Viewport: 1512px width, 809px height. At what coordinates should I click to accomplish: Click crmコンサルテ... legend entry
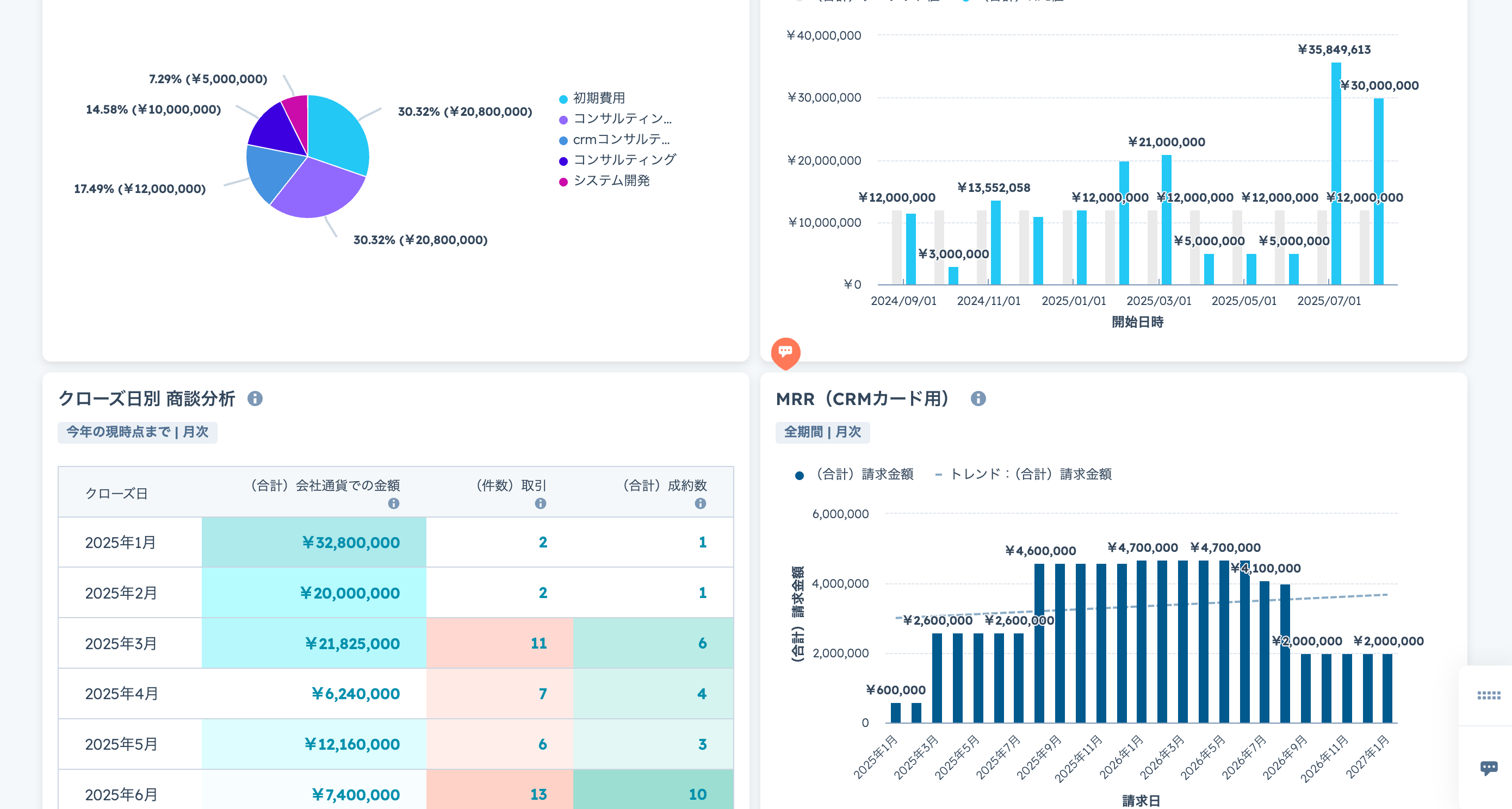click(621, 140)
